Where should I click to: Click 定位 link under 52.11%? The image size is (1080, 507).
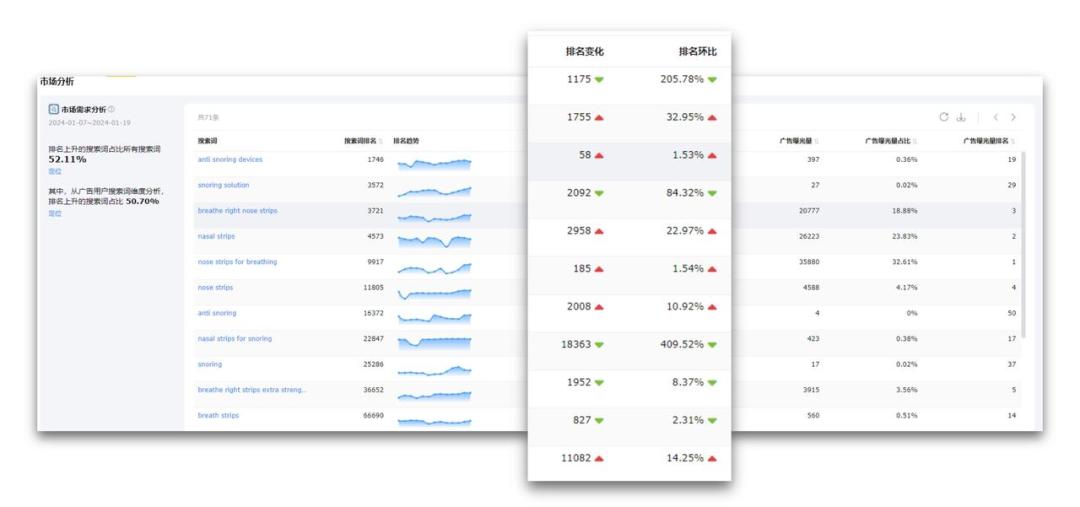pyautogui.click(x=54, y=172)
